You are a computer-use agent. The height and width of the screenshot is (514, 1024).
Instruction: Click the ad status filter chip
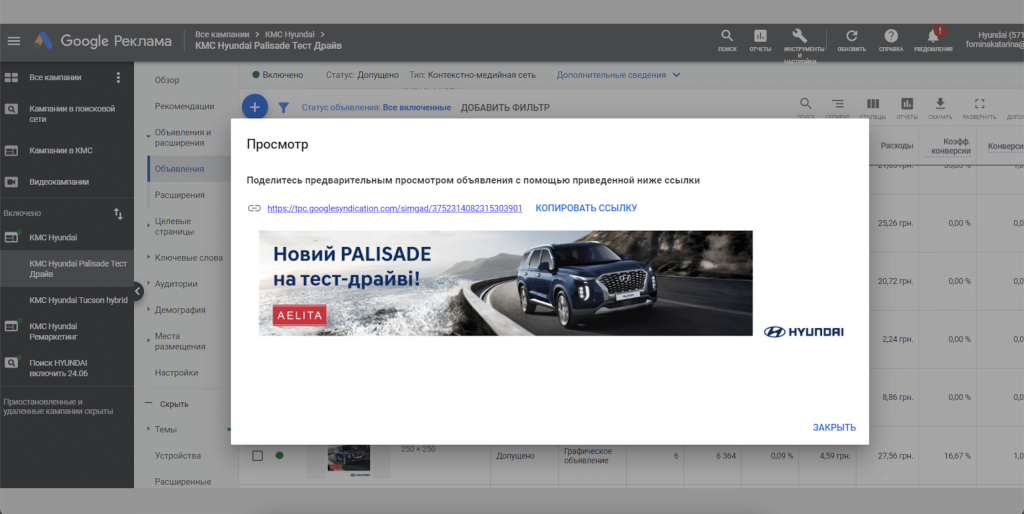376,107
